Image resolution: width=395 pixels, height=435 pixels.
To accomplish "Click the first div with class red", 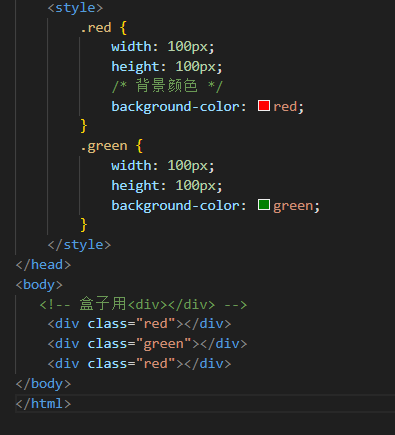I will click(139, 324).
